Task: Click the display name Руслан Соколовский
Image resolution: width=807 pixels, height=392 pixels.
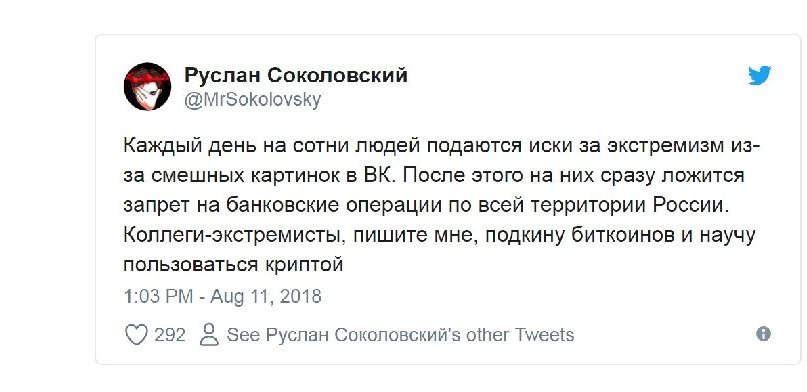Action: point(296,76)
